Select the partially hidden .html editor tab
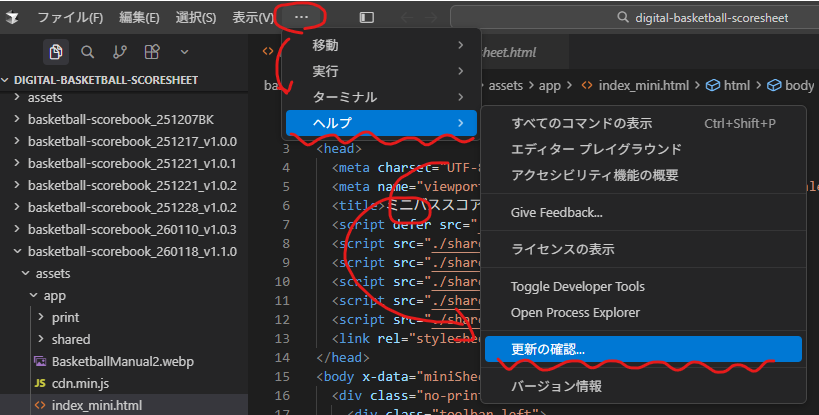Screen dimensions: 819x415 (524, 52)
